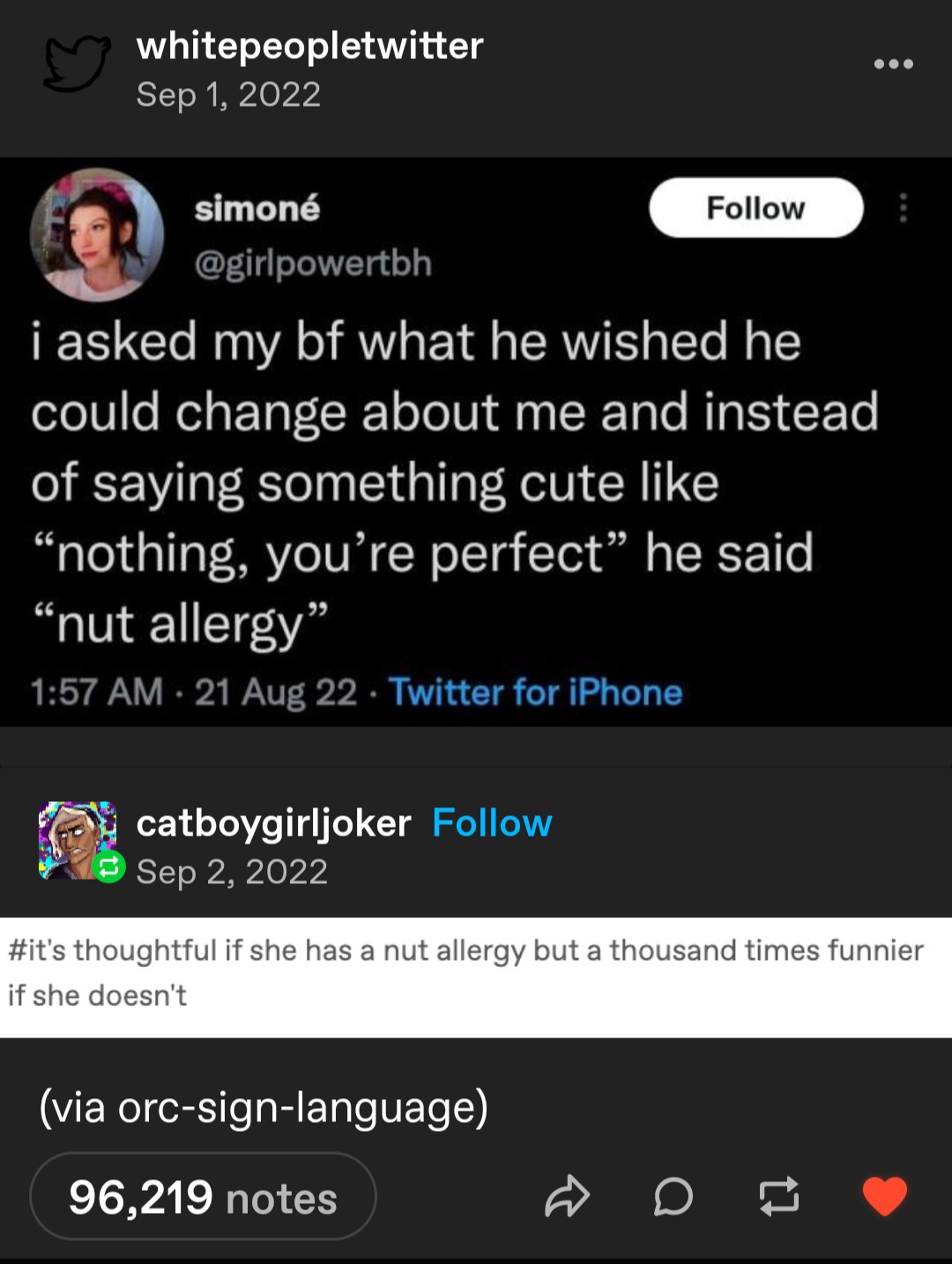Screen dimensions: 952x1264
Task: View the 96,219 notes
Action: tap(203, 1197)
